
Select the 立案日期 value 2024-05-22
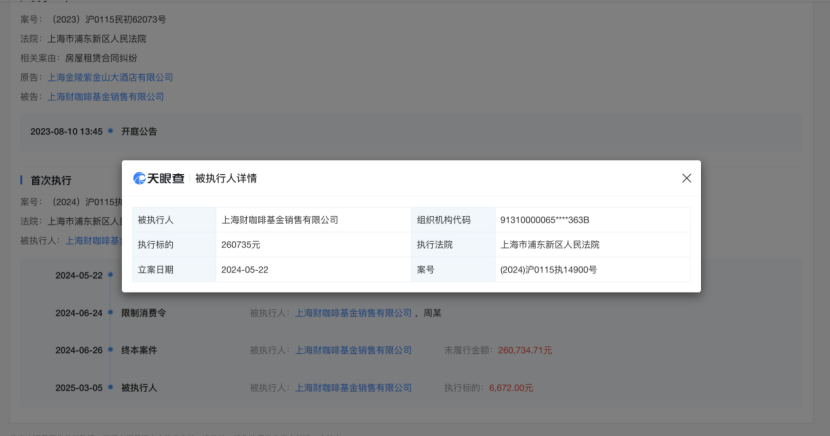[245, 270]
